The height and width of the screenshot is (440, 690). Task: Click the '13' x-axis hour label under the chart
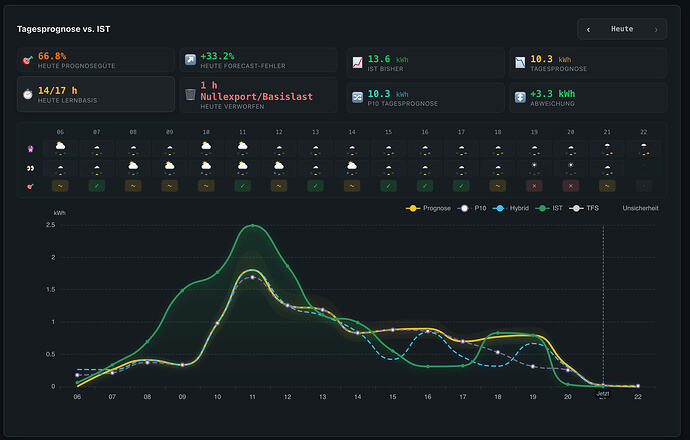pos(323,397)
